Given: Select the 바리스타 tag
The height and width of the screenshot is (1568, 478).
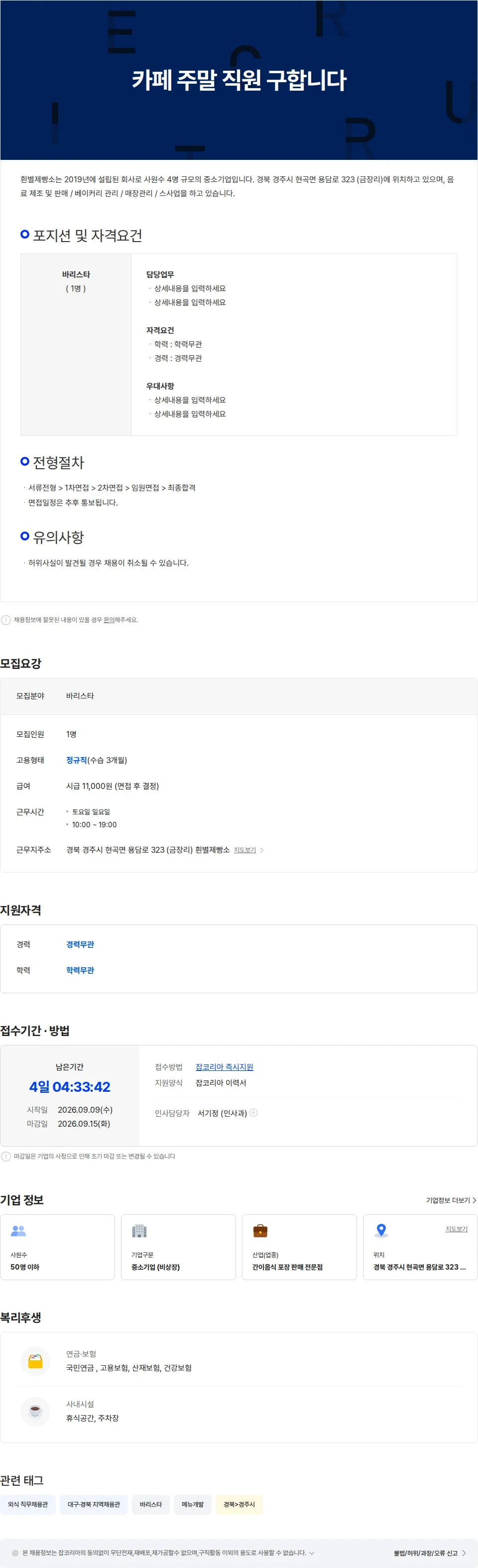Looking at the screenshot, I should (x=151, y=1504).
